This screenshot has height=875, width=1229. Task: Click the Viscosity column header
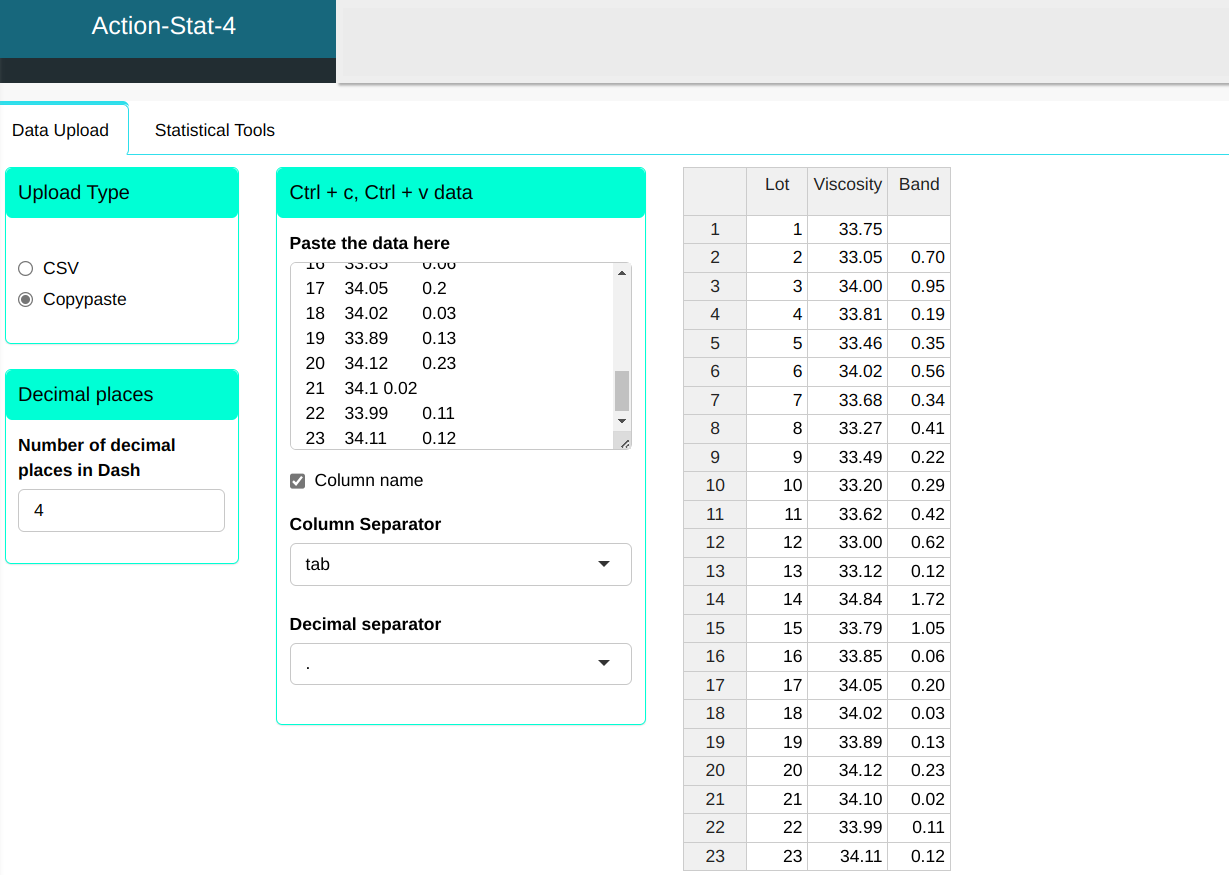point(847,184)
